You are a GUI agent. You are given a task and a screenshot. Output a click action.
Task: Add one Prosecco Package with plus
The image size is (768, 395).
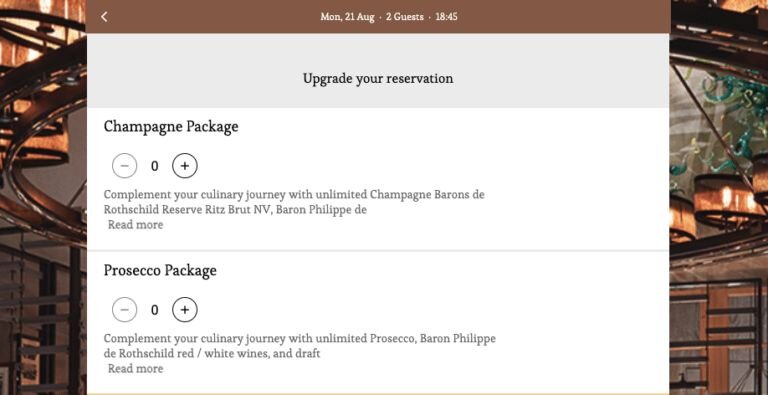click(x=185, y=310)
